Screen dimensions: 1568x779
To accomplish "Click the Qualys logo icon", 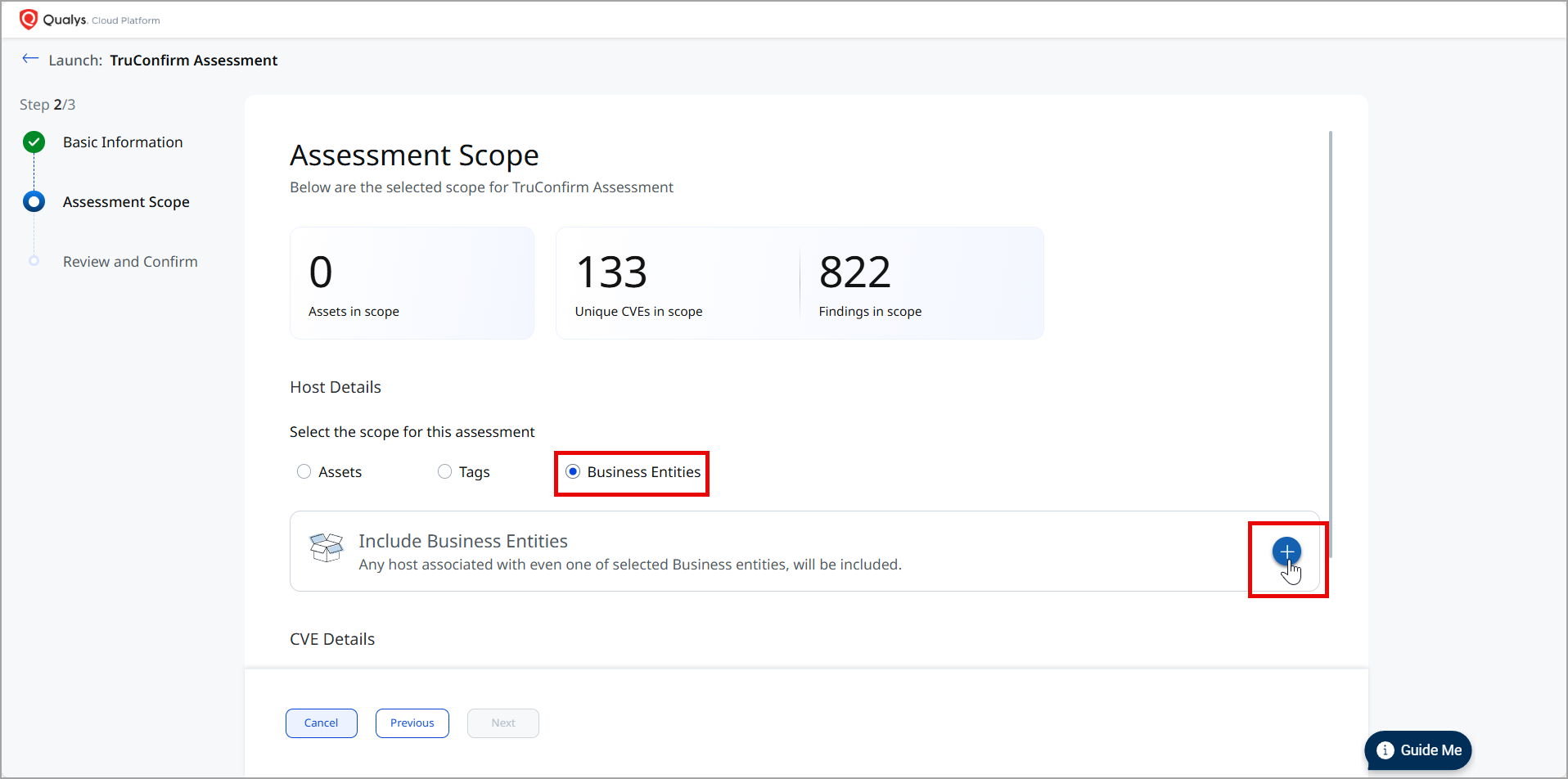I will point(29,19).
